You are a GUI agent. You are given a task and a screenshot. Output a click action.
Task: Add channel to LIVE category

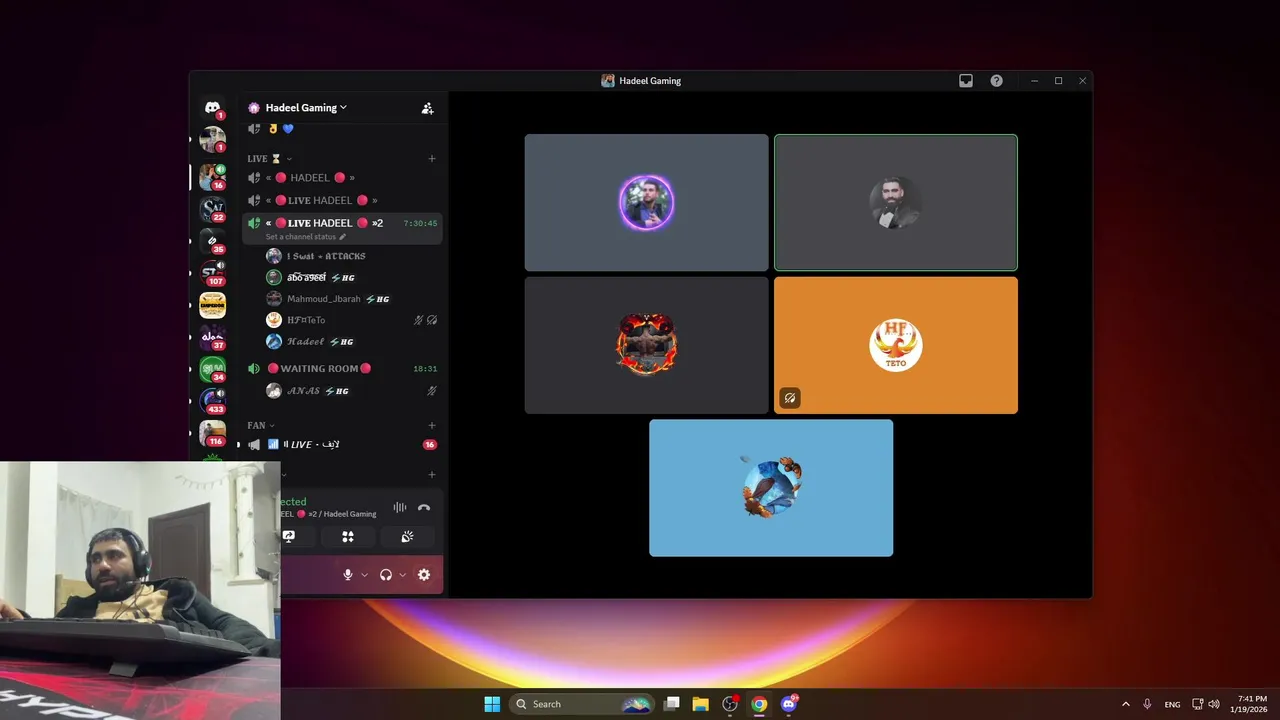pyautogui.click(x=432, y=158)
